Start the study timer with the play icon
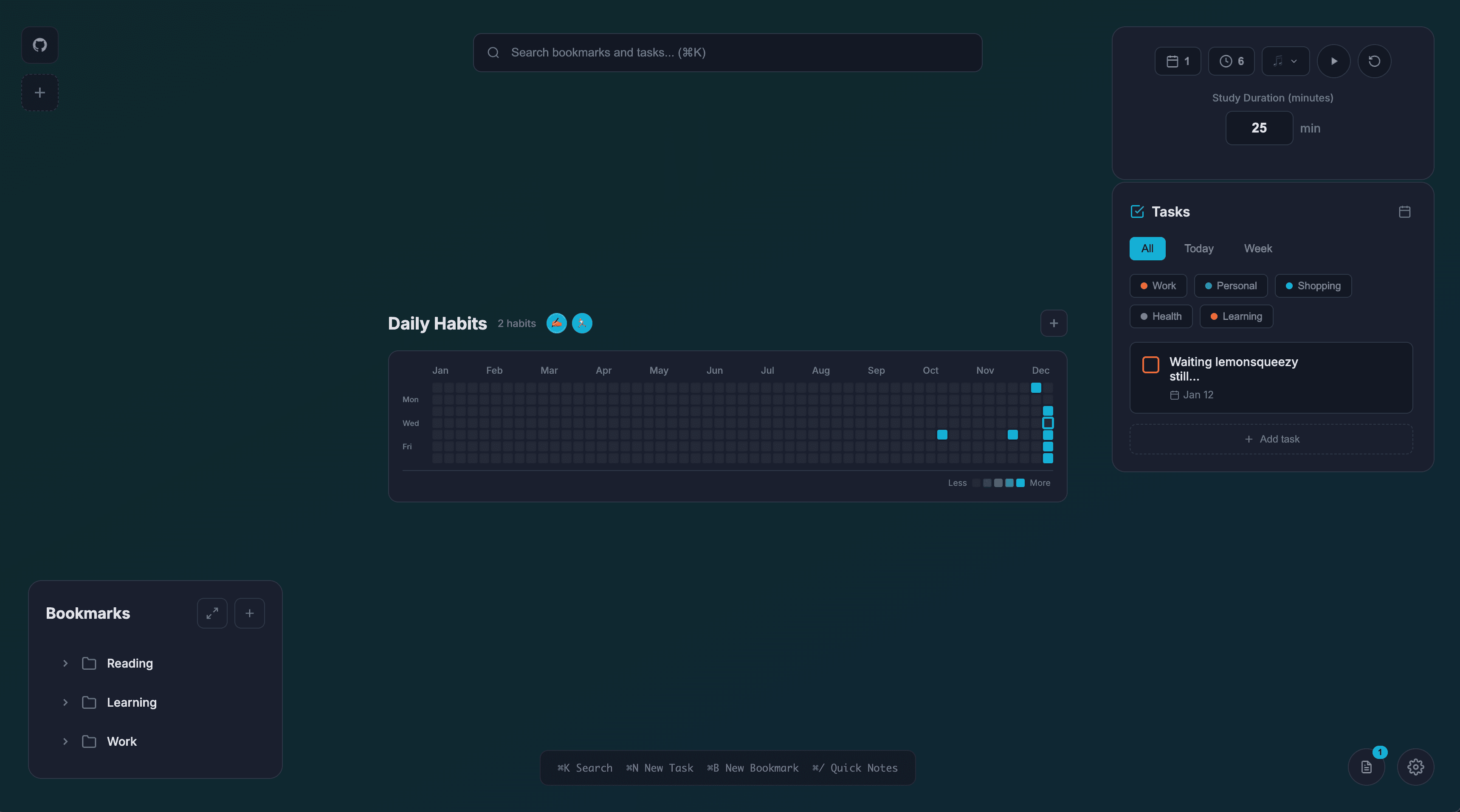This screenshot has width=1460, height=812. pyautogui.click(x=1333, y=61)
